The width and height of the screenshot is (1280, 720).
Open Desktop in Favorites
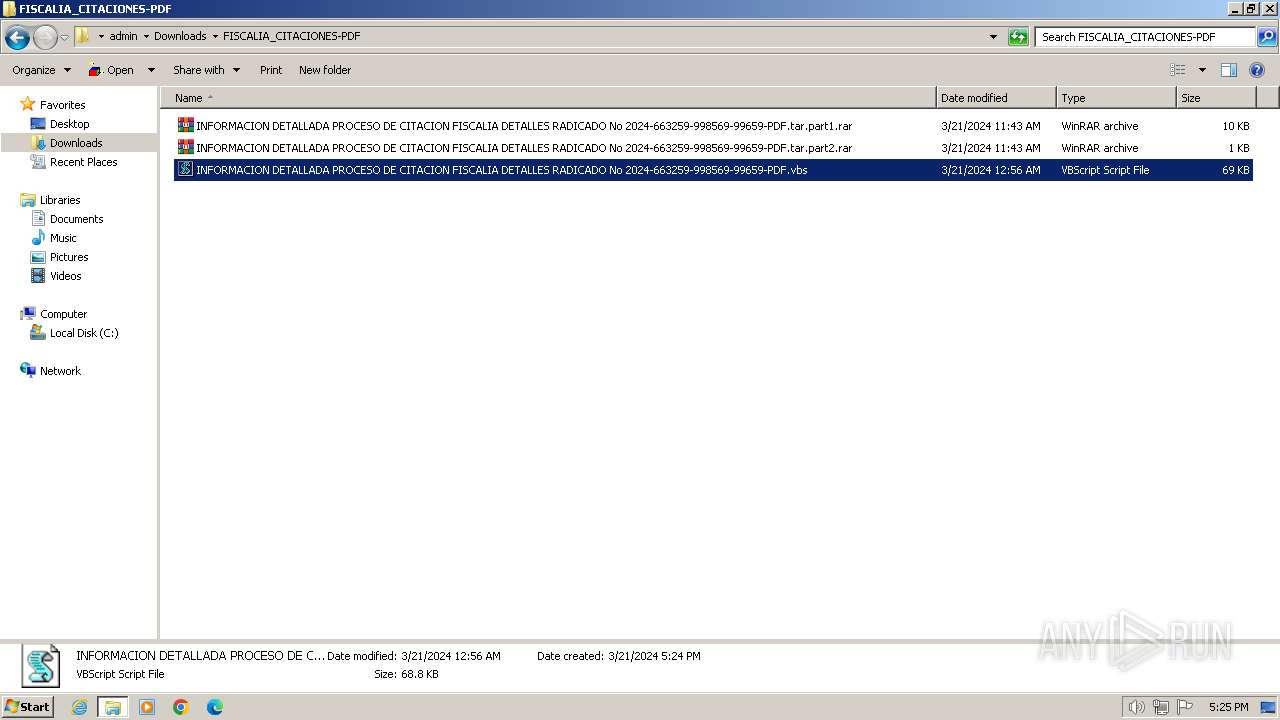pyautogui.click(x=69, y=124)
